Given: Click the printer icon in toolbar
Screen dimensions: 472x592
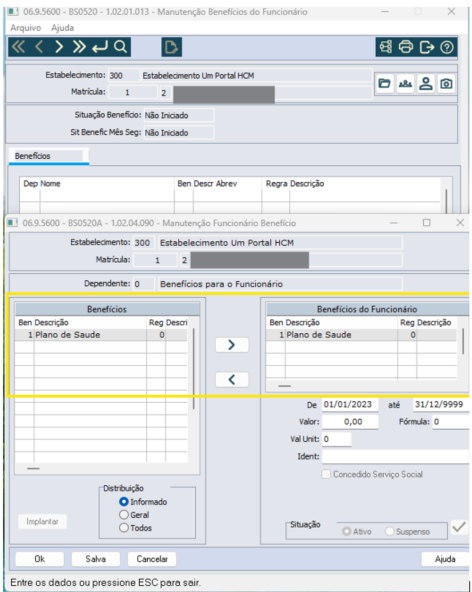Looking at the screenshot, I should (x=406, y=47).
